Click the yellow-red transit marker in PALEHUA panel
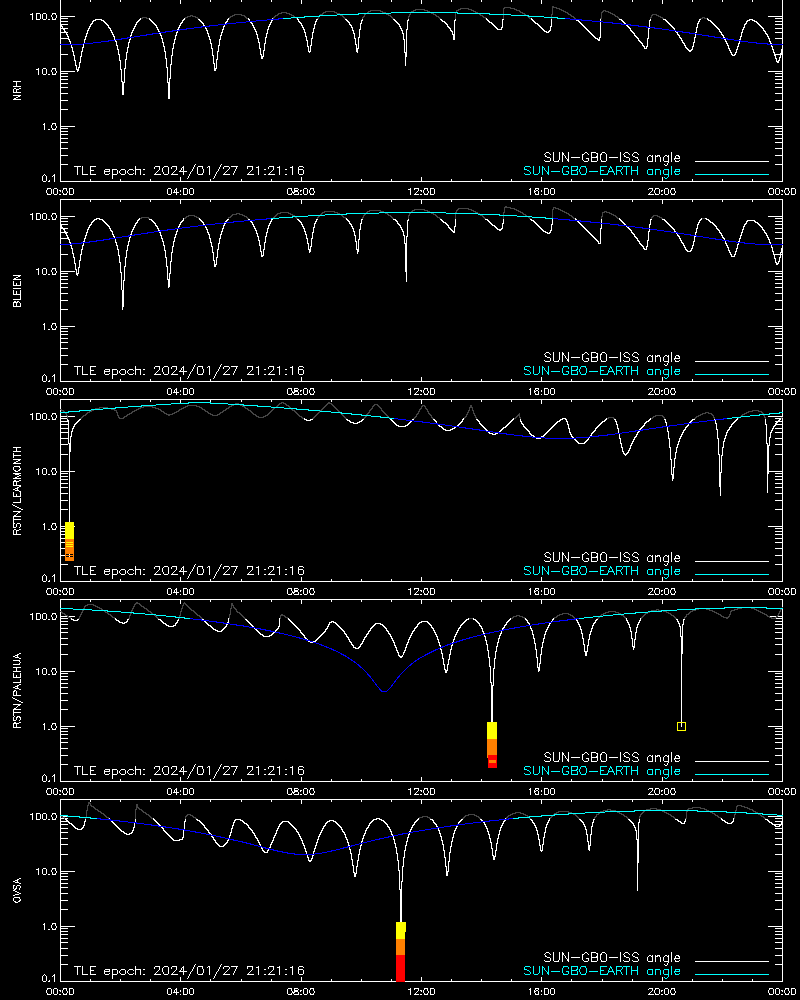Viewport: 800px width, 1000px height. [x=492, y=745]
